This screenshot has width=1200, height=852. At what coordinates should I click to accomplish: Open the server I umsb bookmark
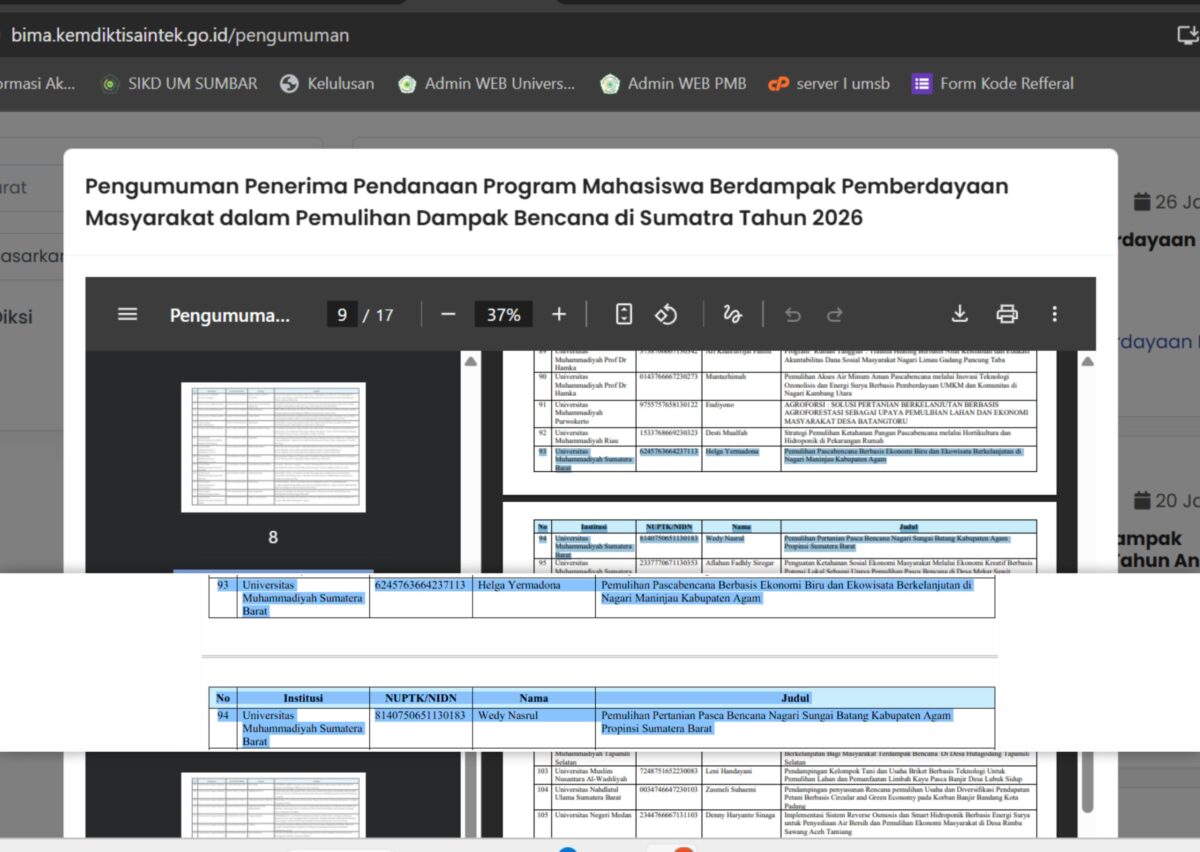tap(829, 84)
